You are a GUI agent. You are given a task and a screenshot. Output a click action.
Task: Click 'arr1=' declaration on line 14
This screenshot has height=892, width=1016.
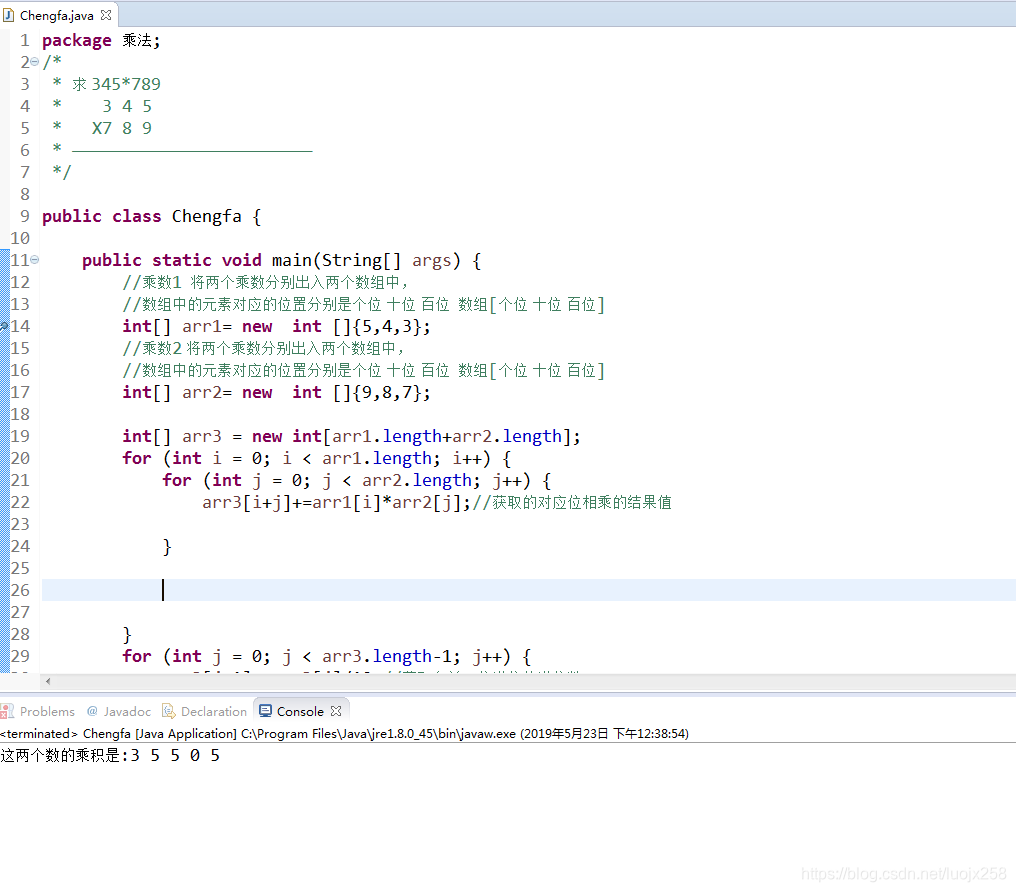[207, 326]
